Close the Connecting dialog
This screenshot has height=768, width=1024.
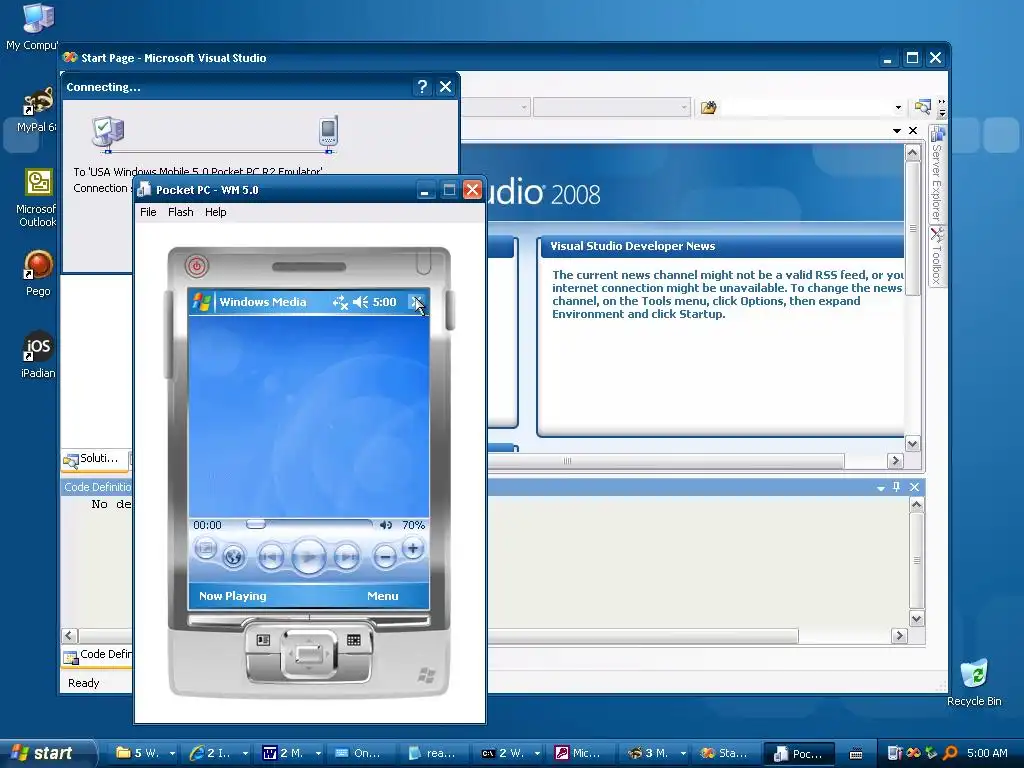coord(445,87)
